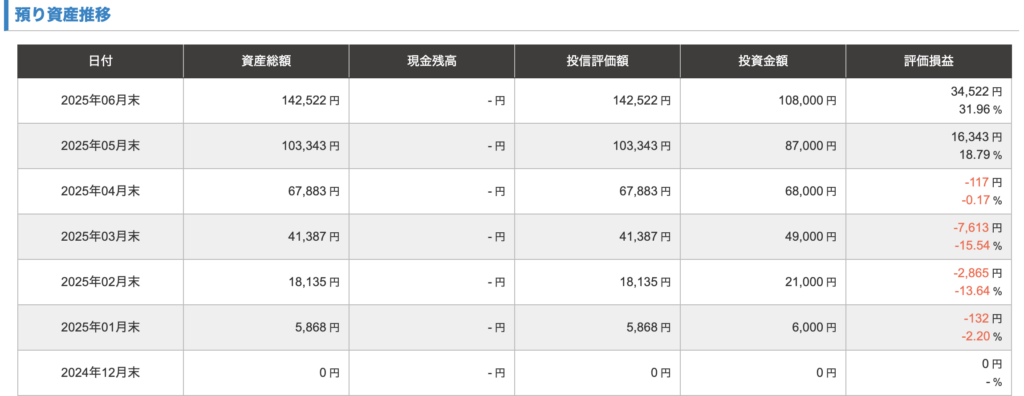Click the 34,522円 profit value
1024x396 pixels.
pyautogui.click(x=976, y=92)
